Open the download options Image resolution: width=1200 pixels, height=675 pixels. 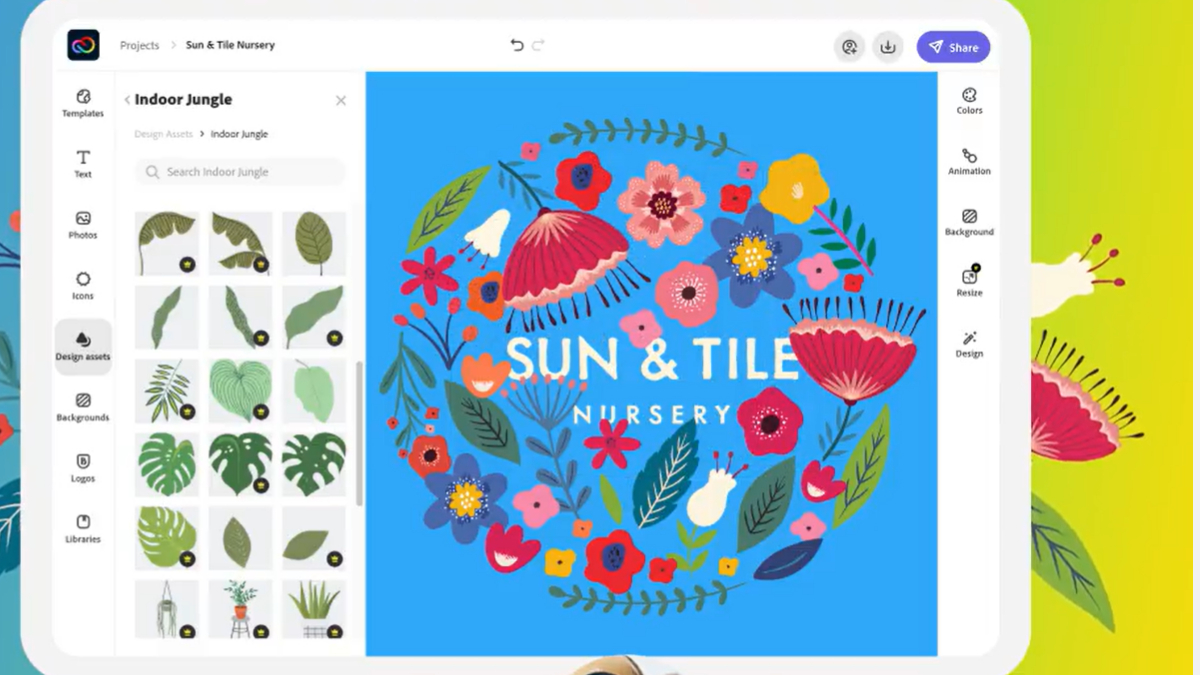[887, 46]
